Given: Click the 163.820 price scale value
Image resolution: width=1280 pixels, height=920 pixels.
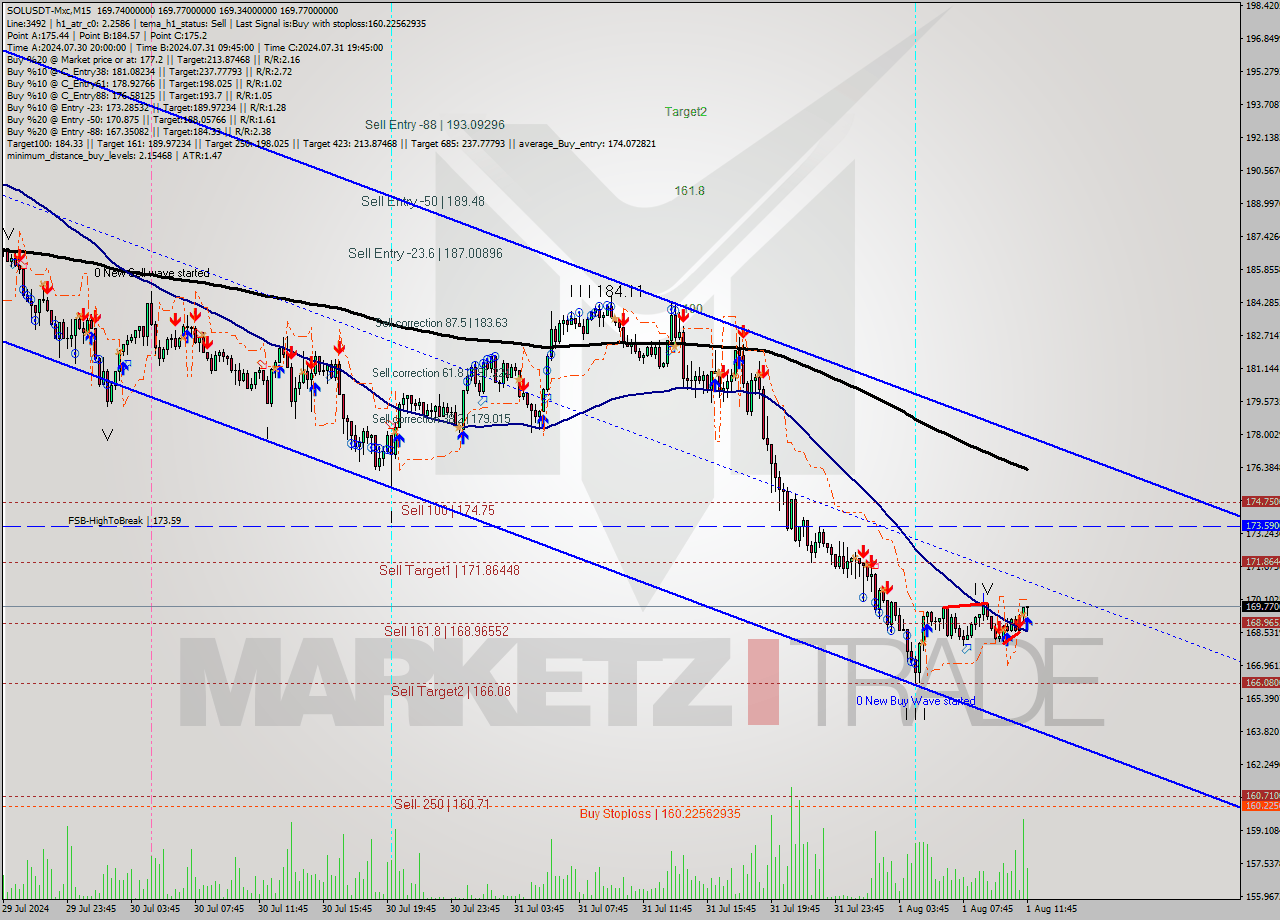Looking at the screenshot, I should click(1262, 731).
